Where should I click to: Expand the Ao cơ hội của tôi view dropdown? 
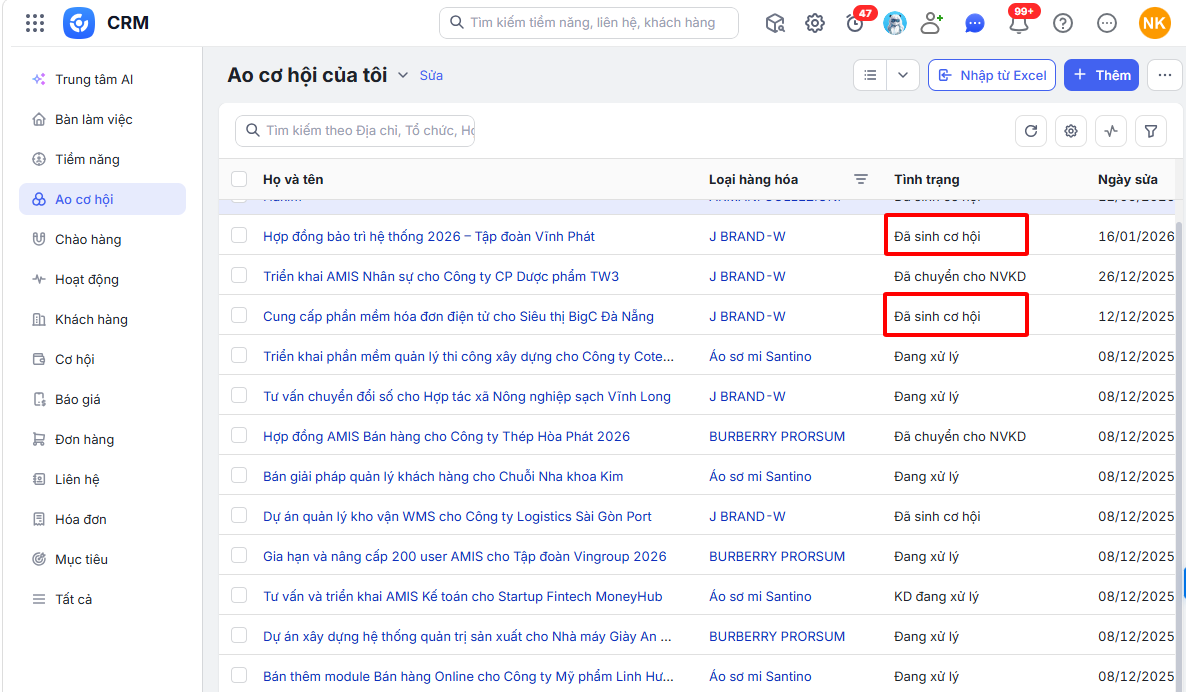[403, 76]
